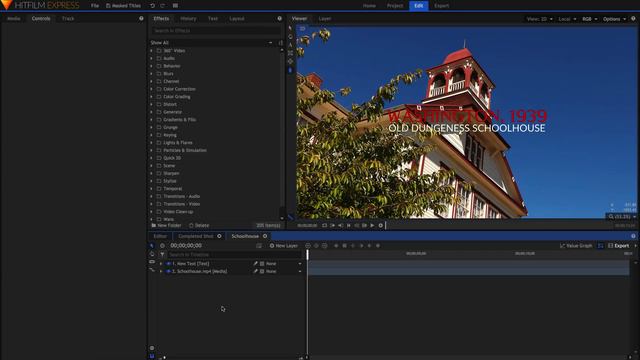The height and width of the screenshot is (360, 640).
Task: Switch to the Text panel tab
Action: (x=213, y=18)
